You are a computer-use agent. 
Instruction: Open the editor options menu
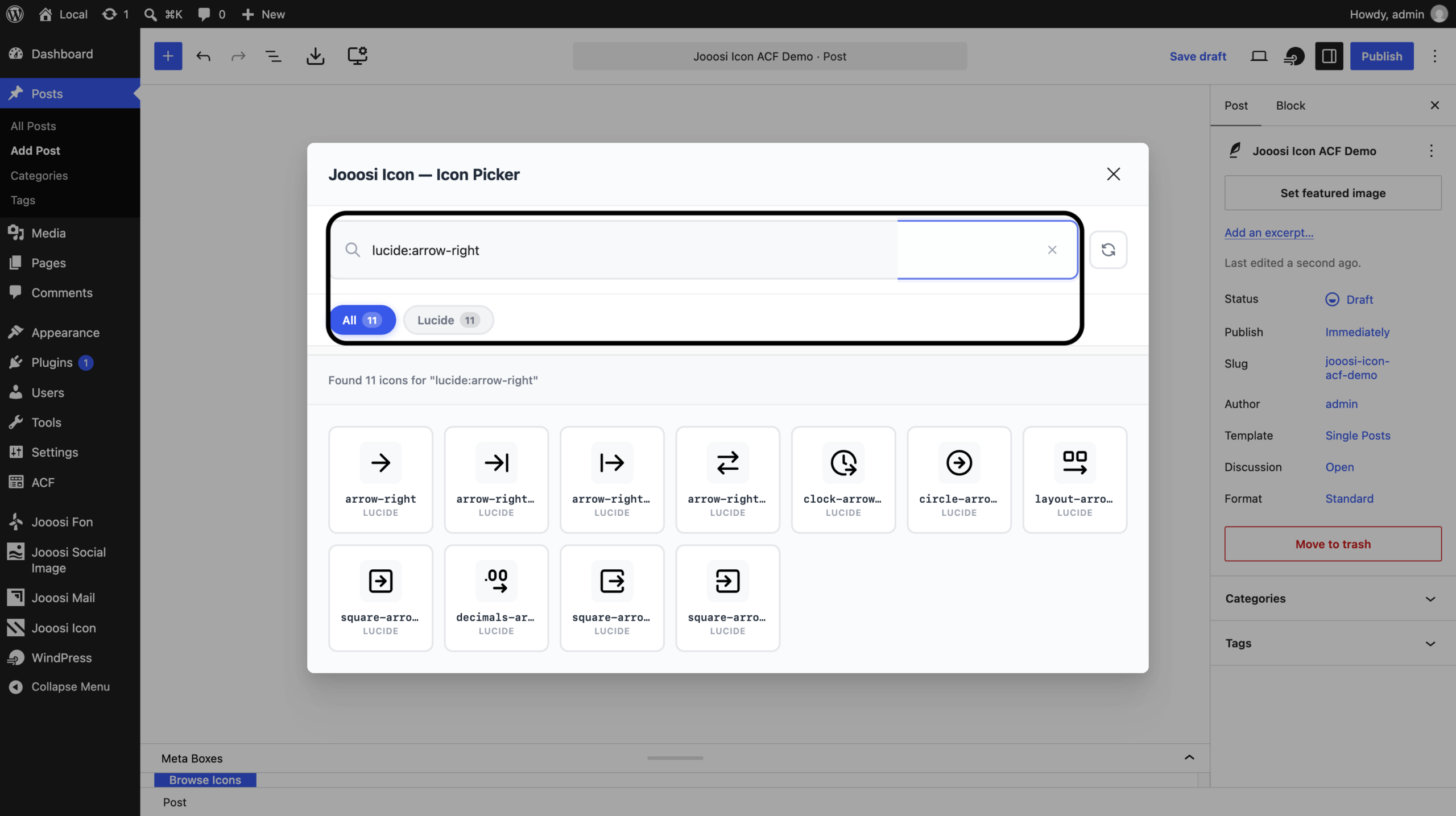1434,56
